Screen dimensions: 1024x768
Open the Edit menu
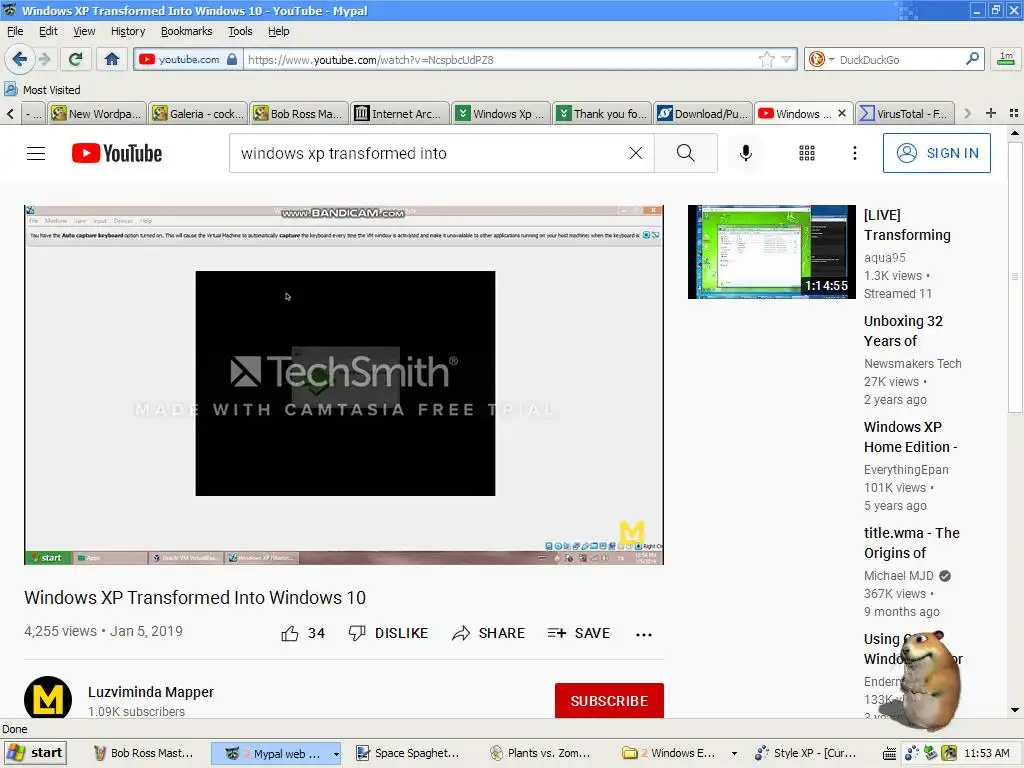(x=48, y=31)
